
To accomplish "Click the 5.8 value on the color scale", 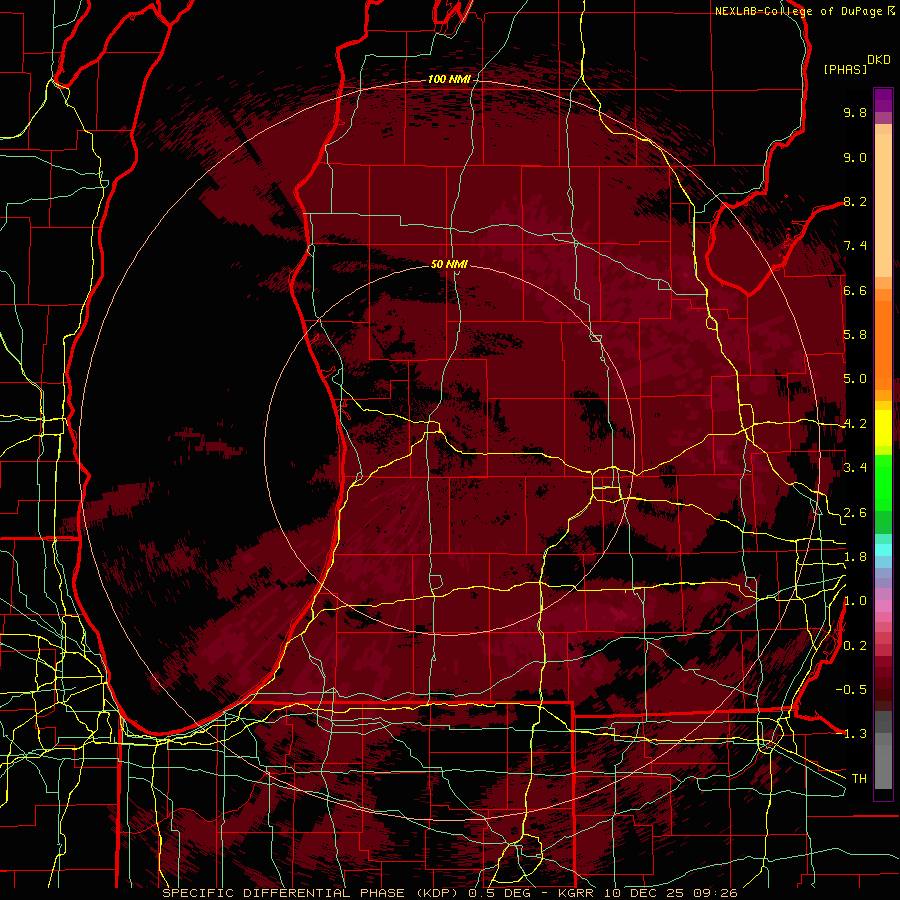I will [855, 335].
